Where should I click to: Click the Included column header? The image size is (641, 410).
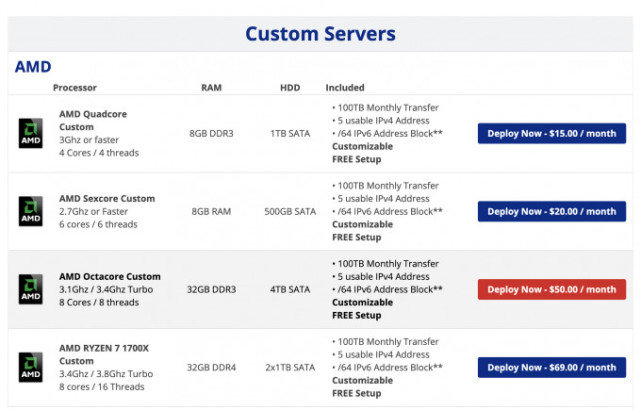click(x=345, y=87)
